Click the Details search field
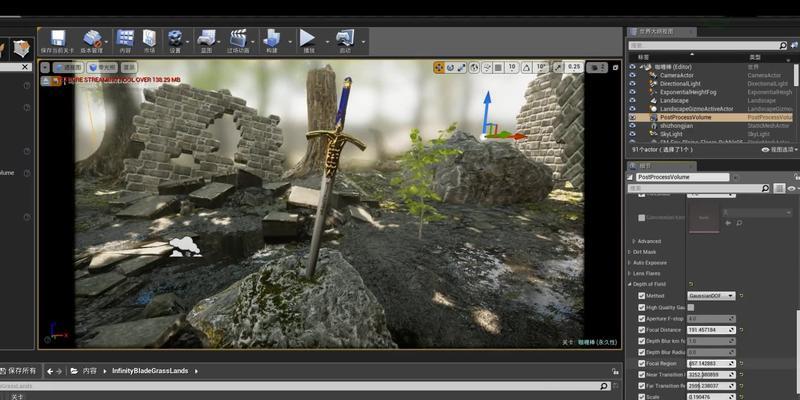Image resolution: width=800 pixels, height=400 pixels. [x=699, y=188]
